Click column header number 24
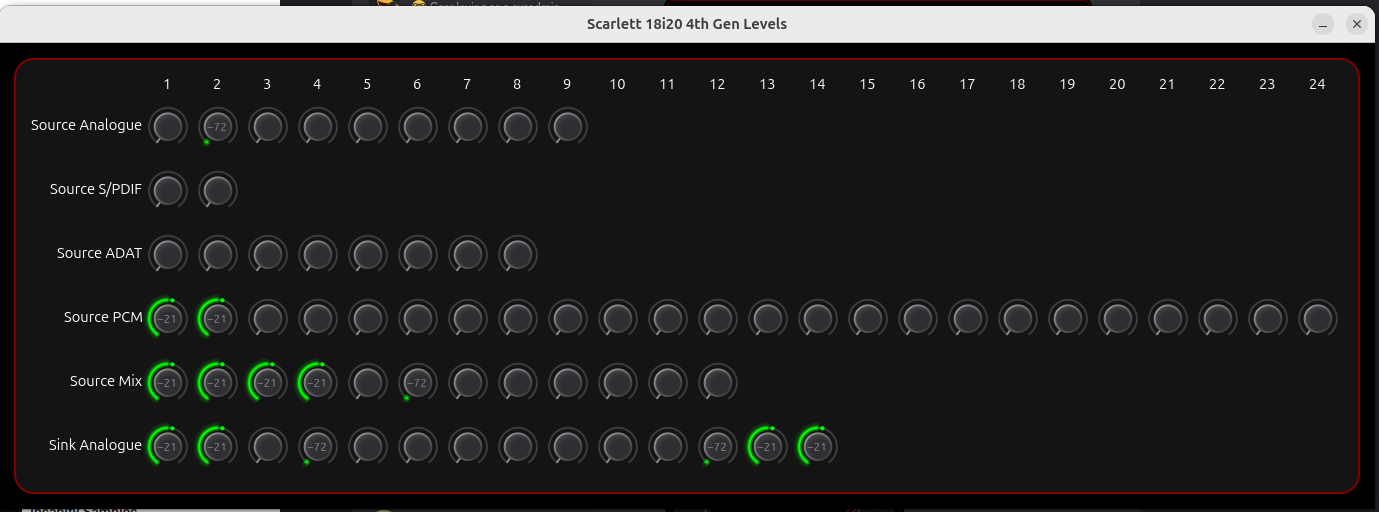The height and width of the screenshot is (512, 1379). [x=1317, y=84]
